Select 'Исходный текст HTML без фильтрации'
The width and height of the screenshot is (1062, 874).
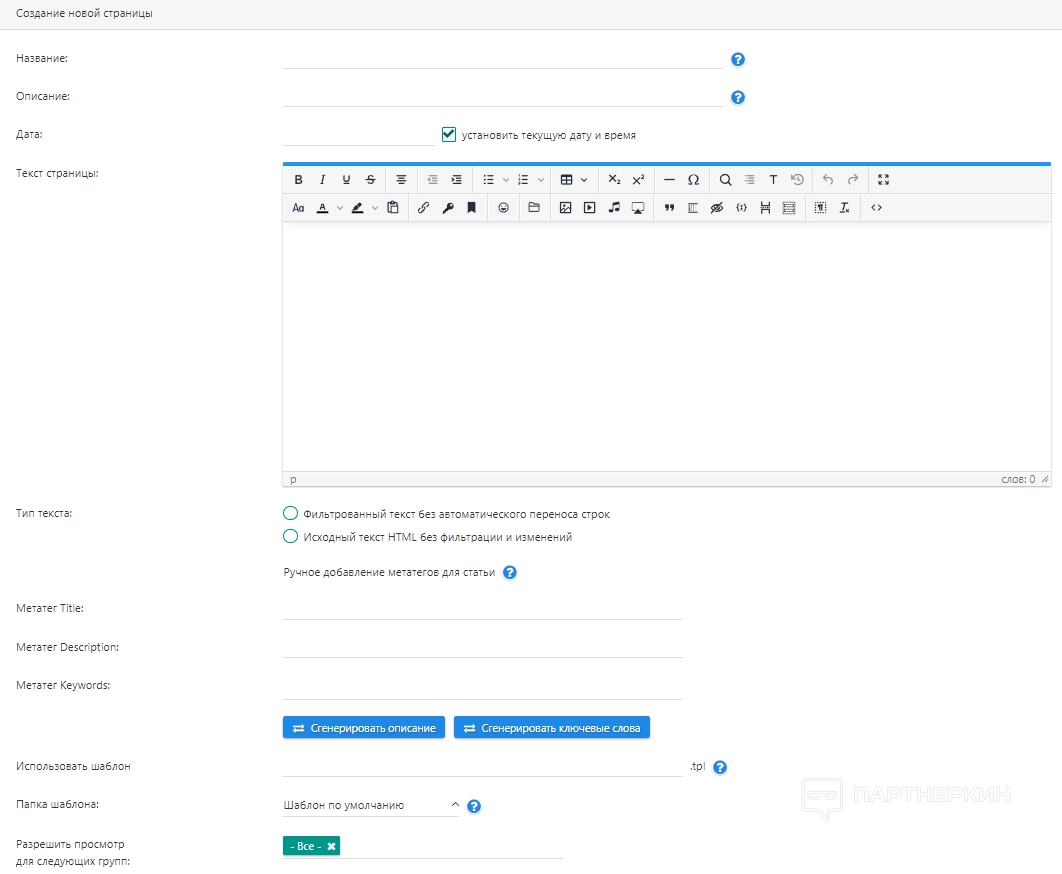tap(290, 536)
